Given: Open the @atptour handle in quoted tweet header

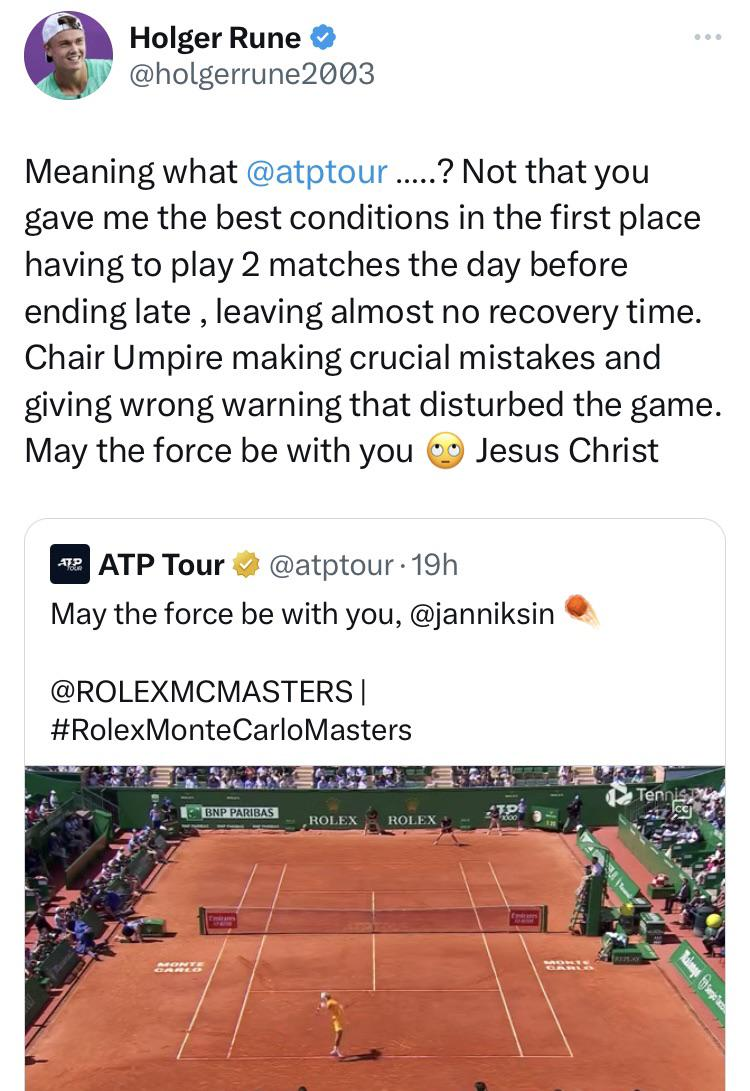Looking at the screenshot, I should coord(328,565).
